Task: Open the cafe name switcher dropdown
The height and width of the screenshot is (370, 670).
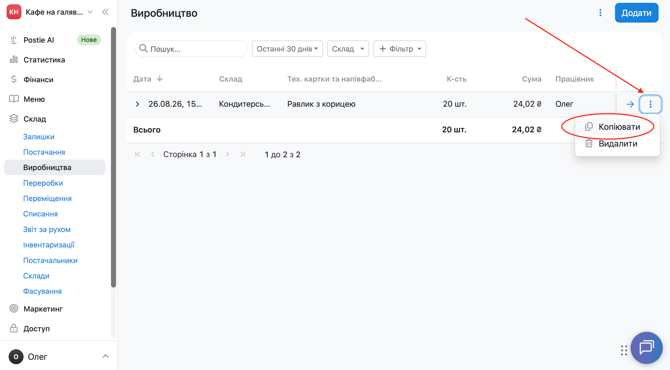Action: coord(90,12)
